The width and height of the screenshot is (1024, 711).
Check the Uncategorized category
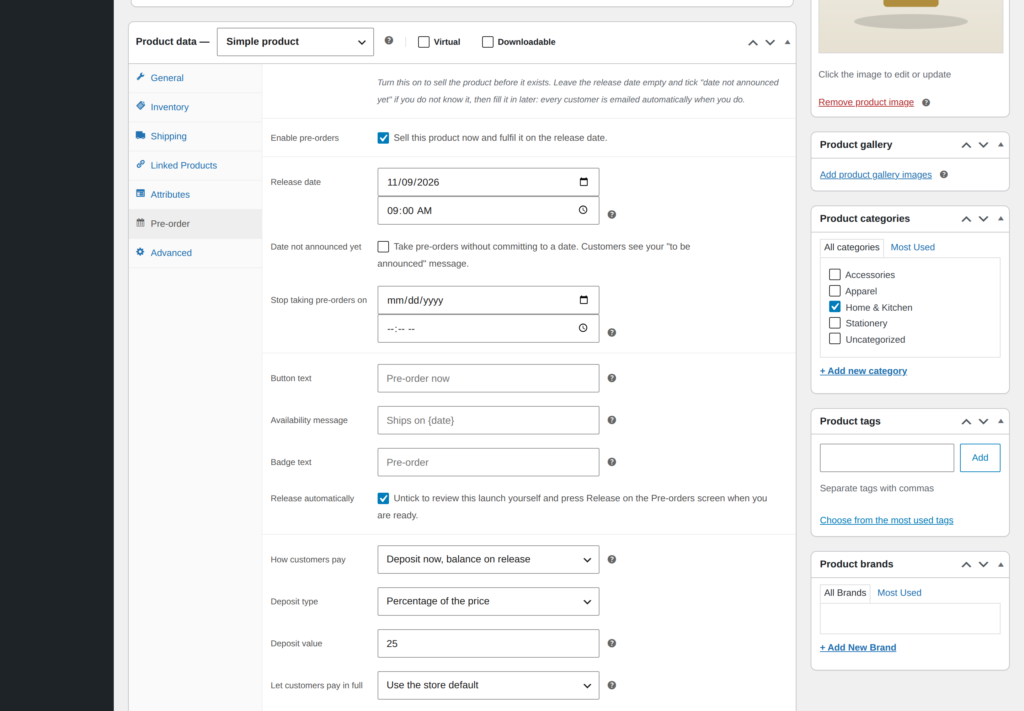pyautogui.click(x=835, y=339)
